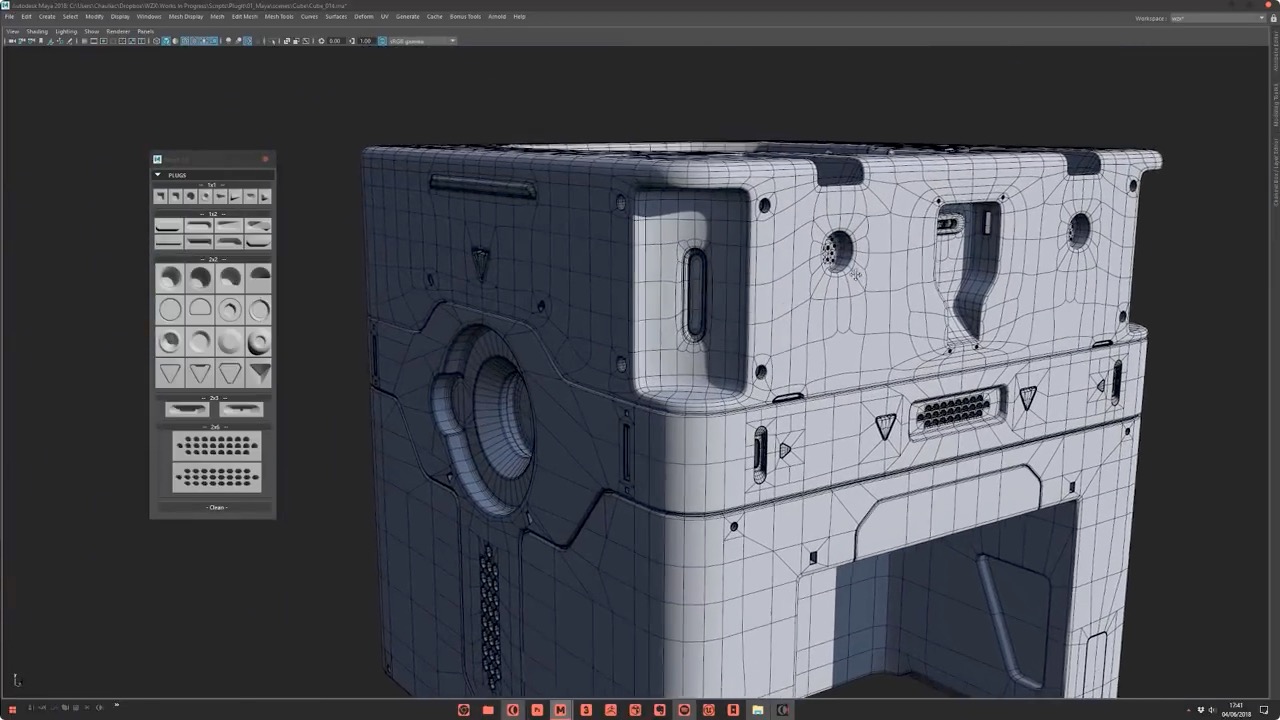Enable textured shading mode icon

click(185, 41)
